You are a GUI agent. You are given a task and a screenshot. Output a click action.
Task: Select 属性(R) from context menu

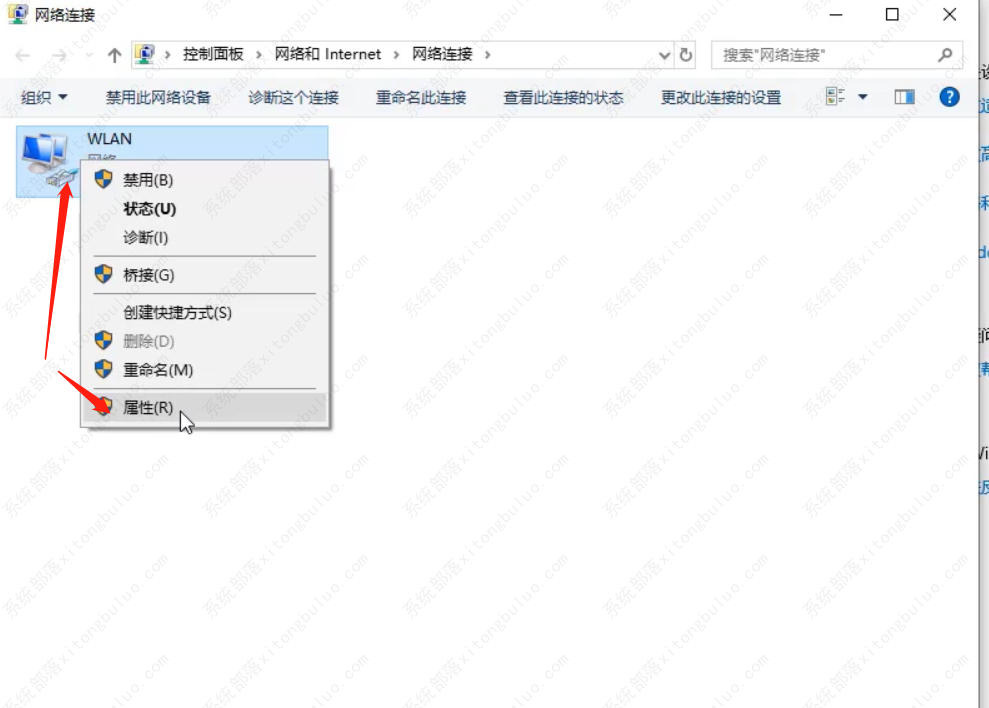click(x=148, y=407)
